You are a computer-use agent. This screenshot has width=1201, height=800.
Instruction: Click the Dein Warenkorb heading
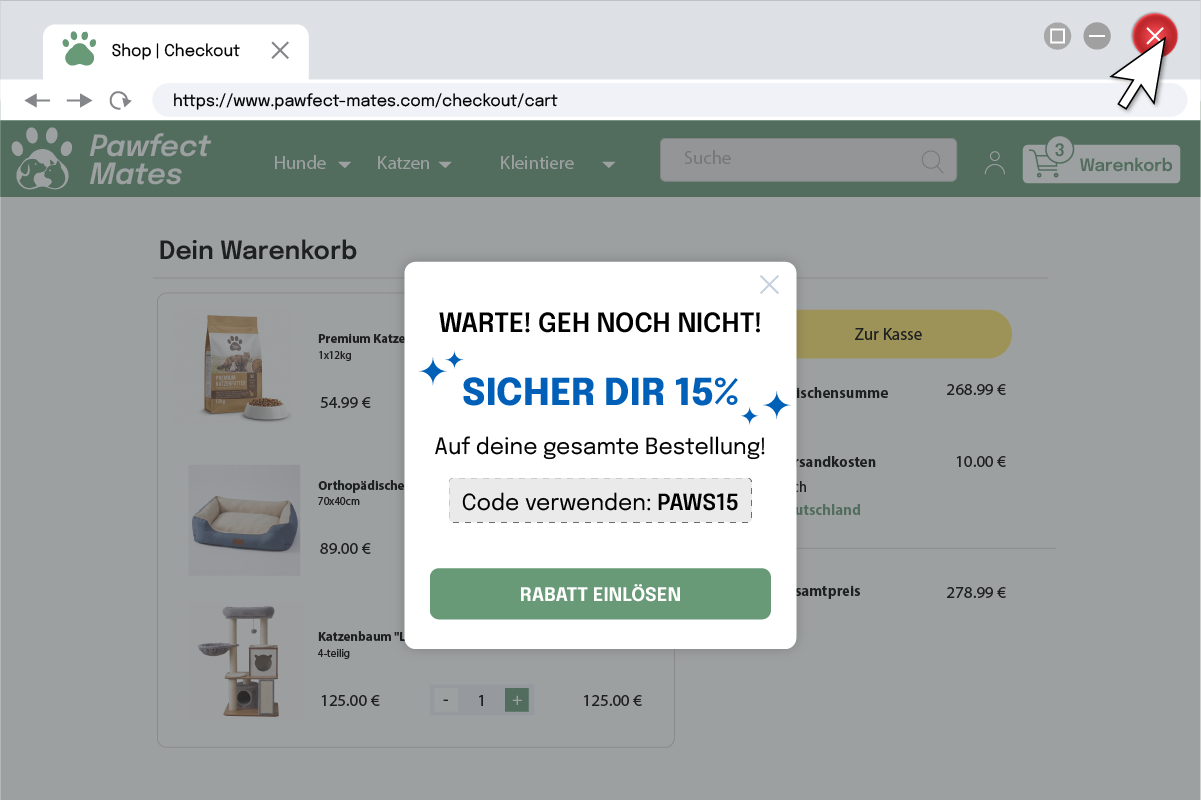(x=258, y=249)
